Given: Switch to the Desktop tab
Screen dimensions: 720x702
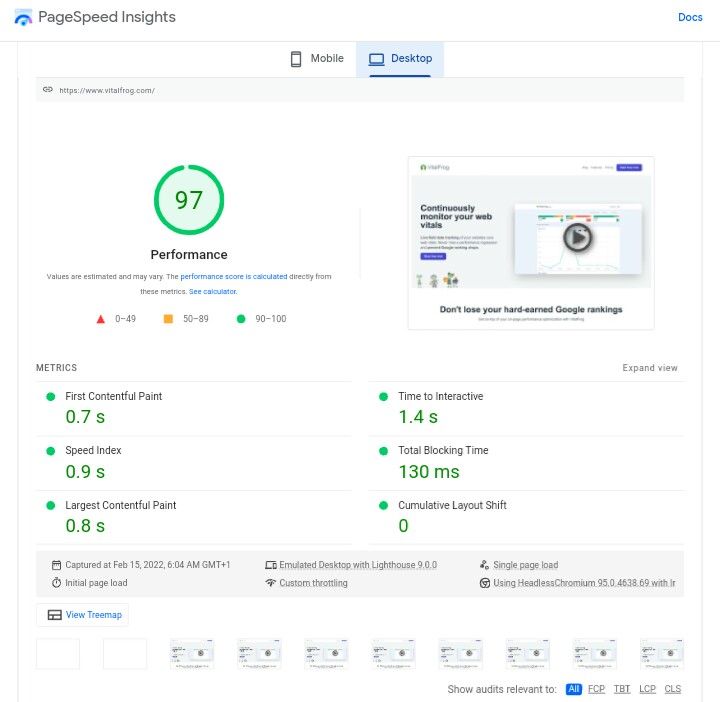Looking at the screenshot, I should [x=400, y=59].
